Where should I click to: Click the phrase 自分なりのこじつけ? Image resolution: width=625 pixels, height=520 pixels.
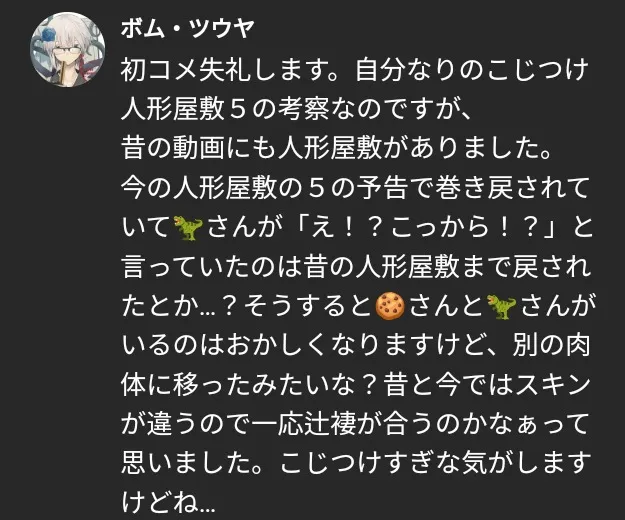pyautogui.click(x=472, y=70)
